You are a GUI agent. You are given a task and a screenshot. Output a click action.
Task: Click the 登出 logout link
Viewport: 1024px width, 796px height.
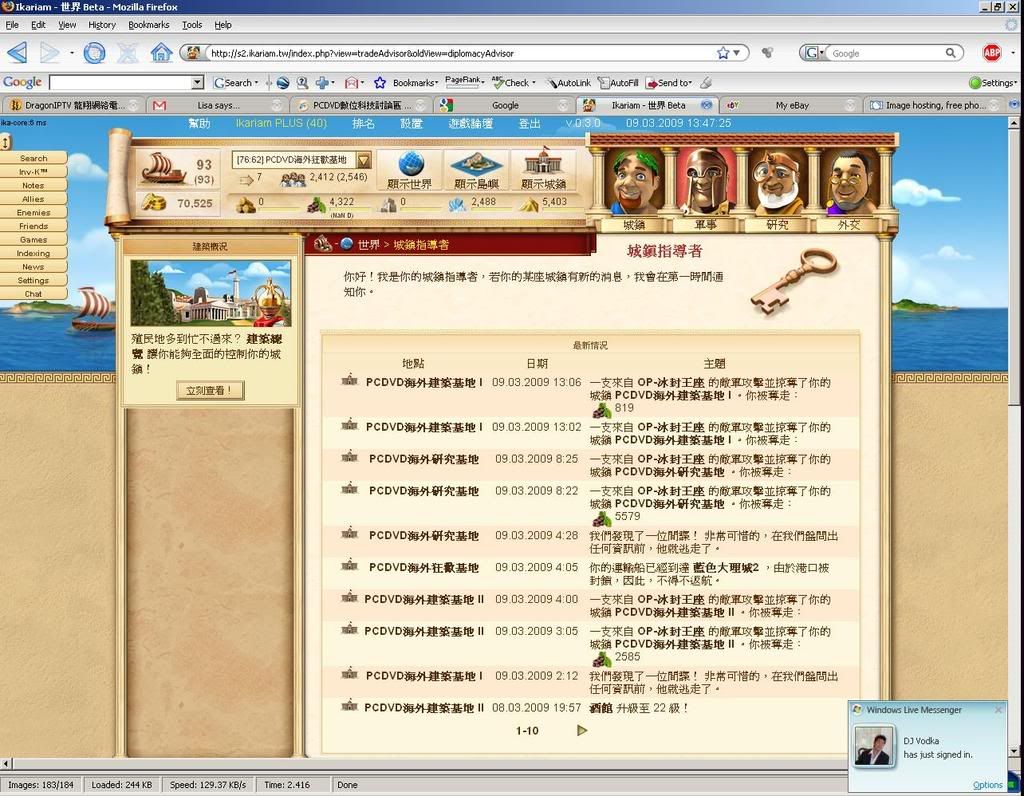coord(529,123)
